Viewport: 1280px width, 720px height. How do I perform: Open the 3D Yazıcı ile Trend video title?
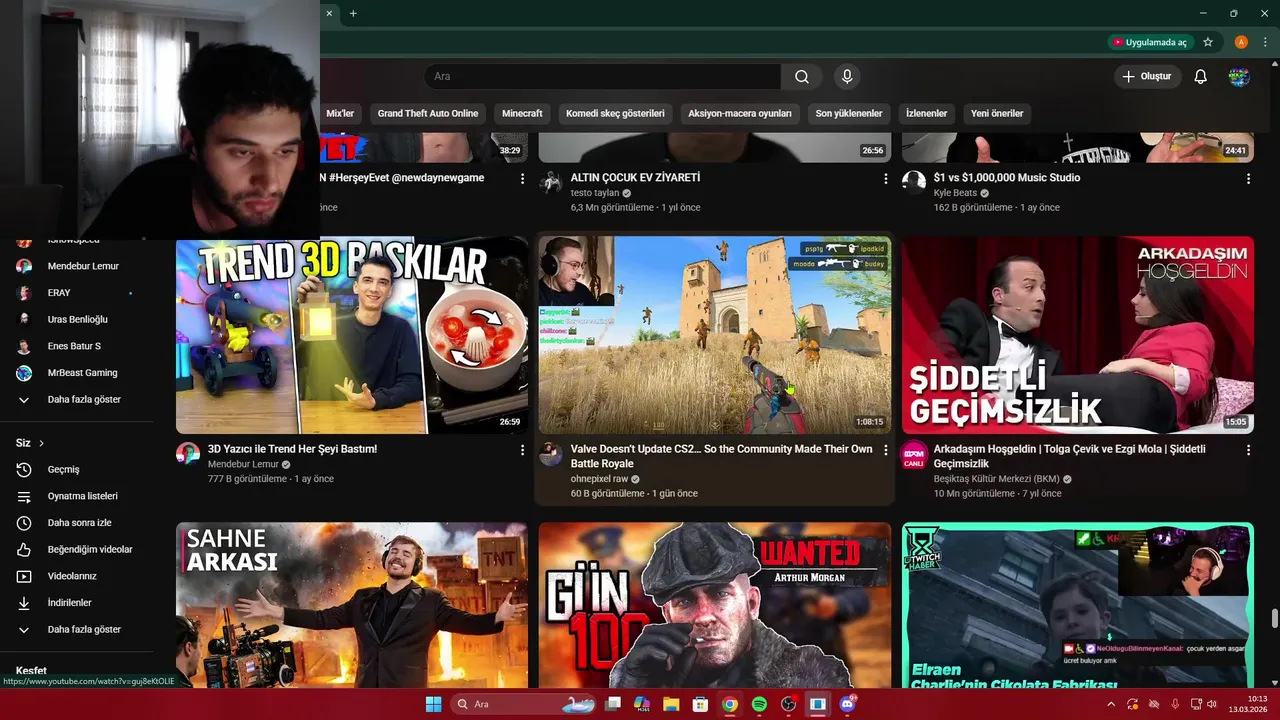point(292,449)
